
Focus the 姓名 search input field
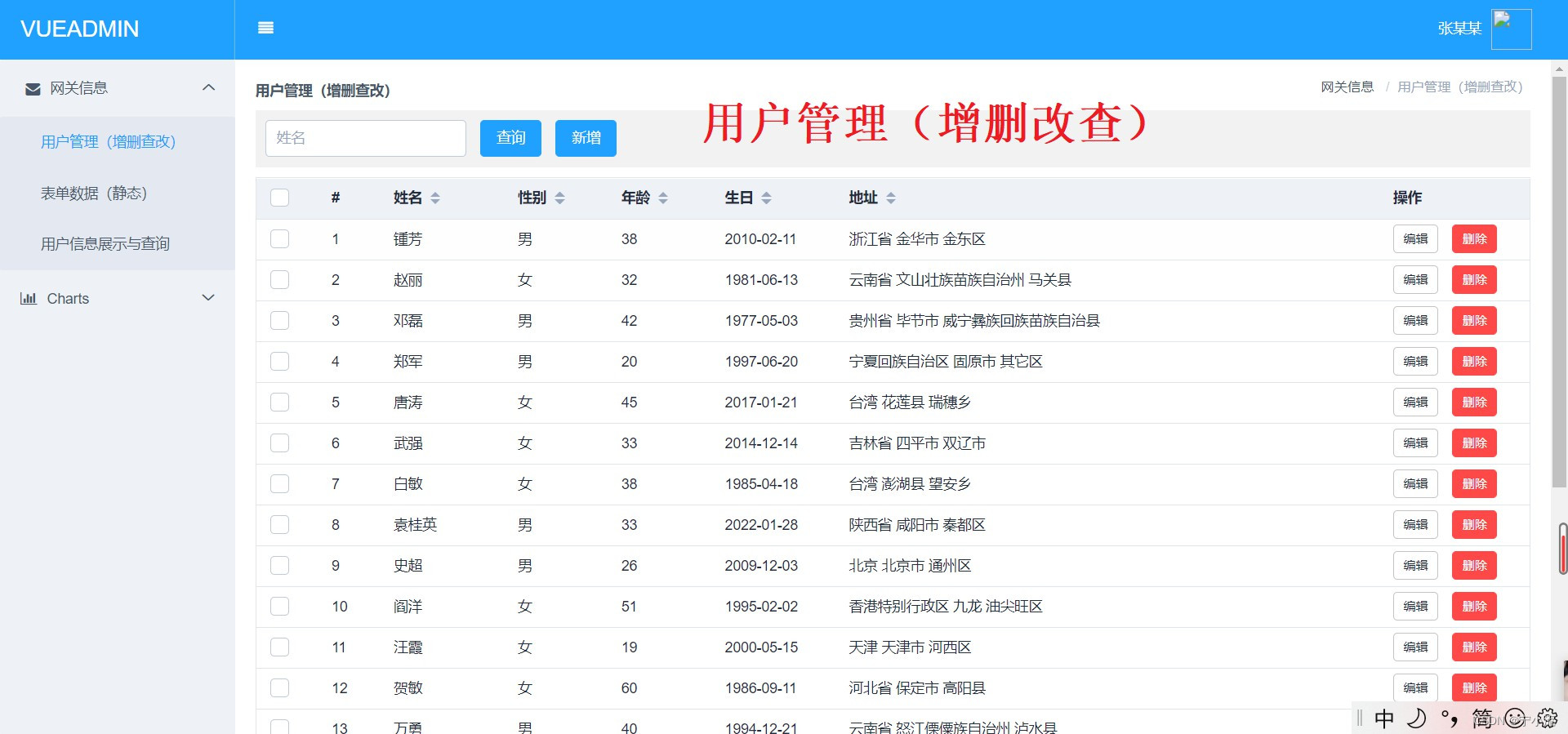point(366,138)
